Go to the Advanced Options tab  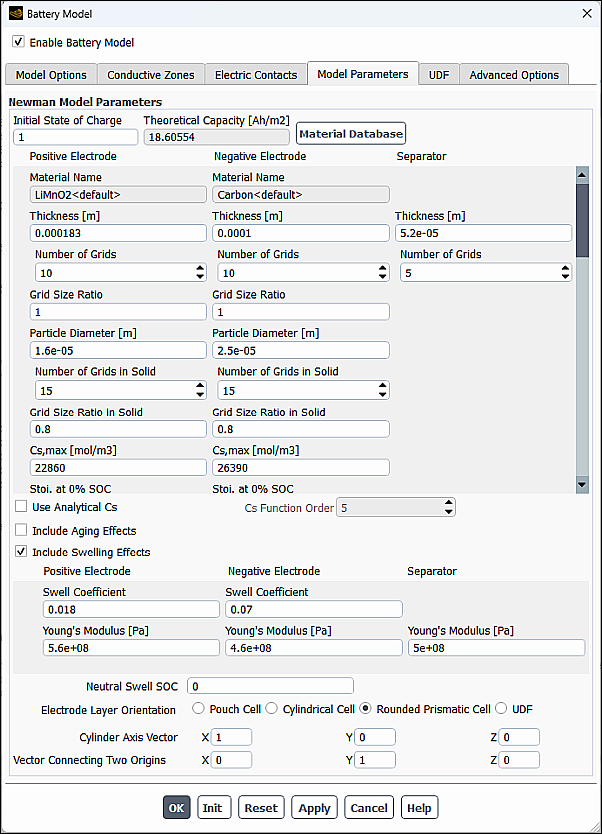point(515,74)
